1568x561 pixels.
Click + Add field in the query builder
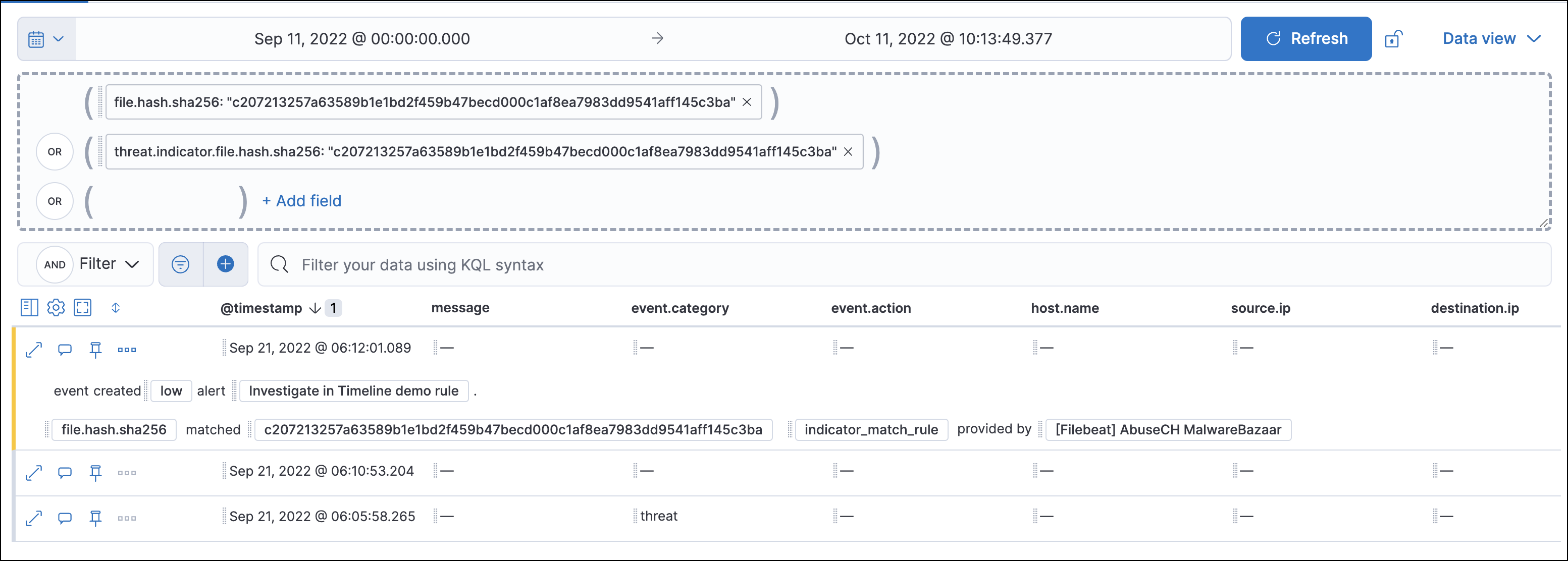pyautogui.click(x=301, y=201)
